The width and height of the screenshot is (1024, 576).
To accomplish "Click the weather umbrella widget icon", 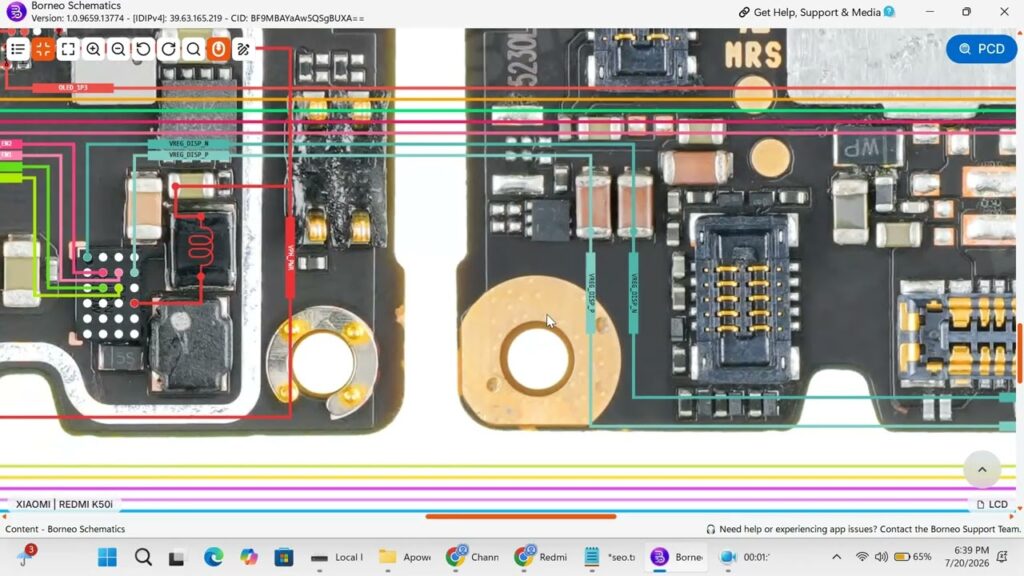I will [x=24, y=556].
